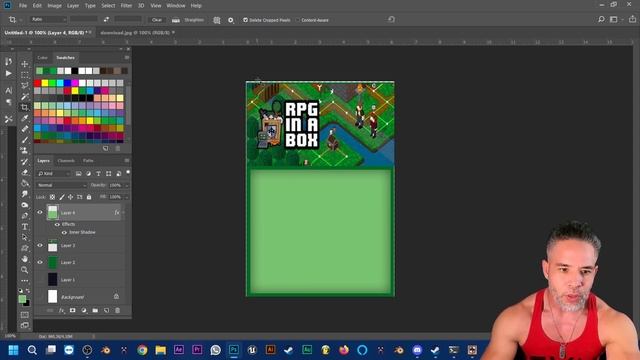Enable Content-Aware checkbox

tap(298, 20)
